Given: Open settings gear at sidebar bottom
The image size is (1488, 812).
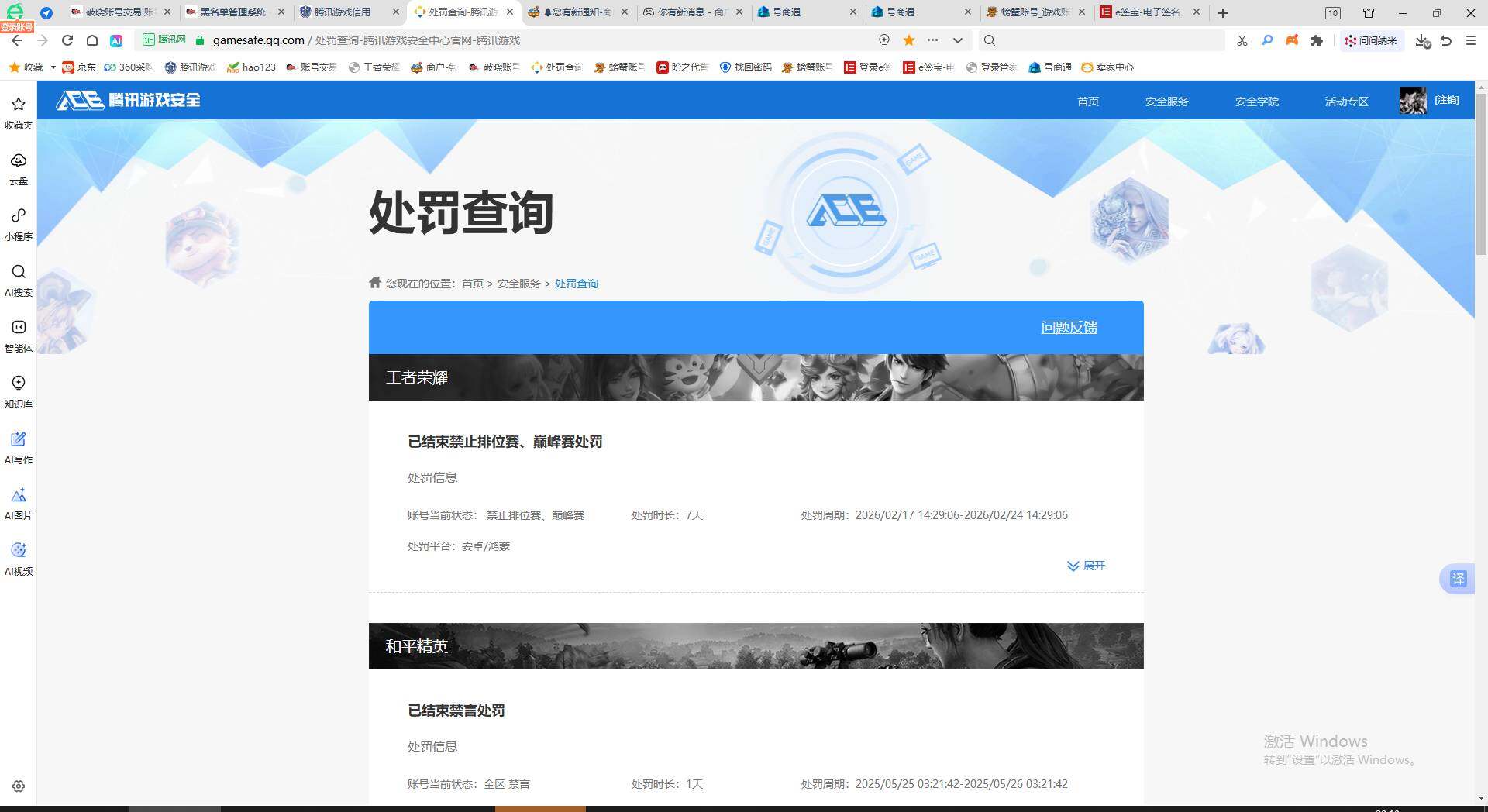Looking at the screenshot, I should tap(18, 786).
